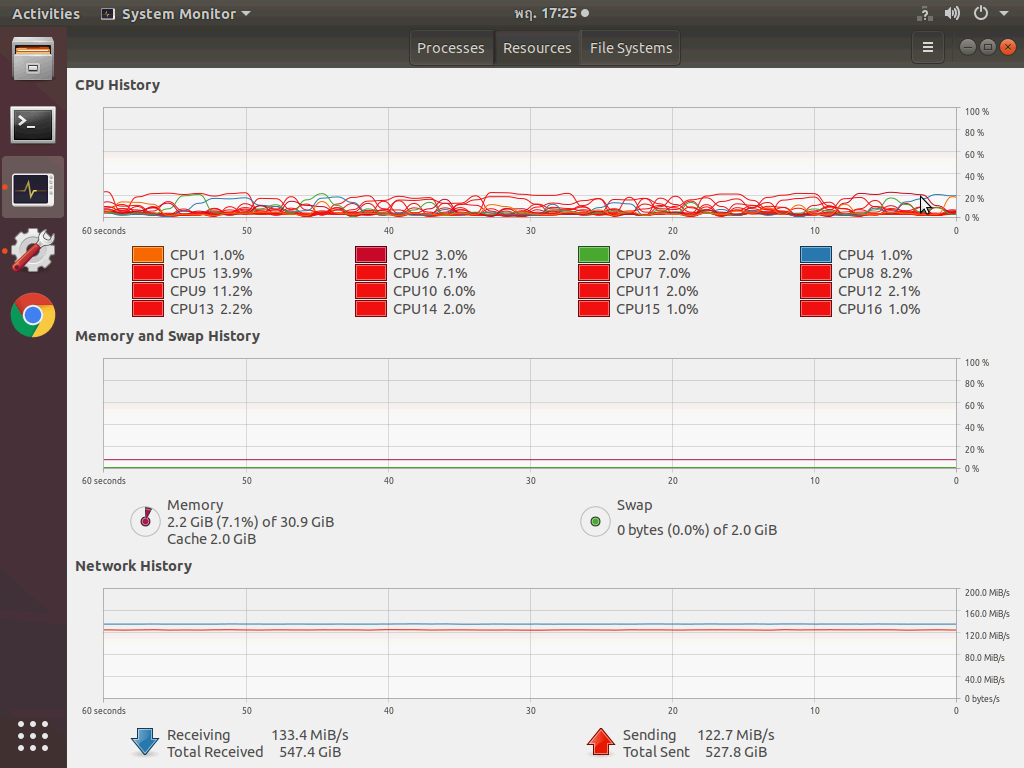Open the system menu arrow in top bar

(x=1004, y=13)
